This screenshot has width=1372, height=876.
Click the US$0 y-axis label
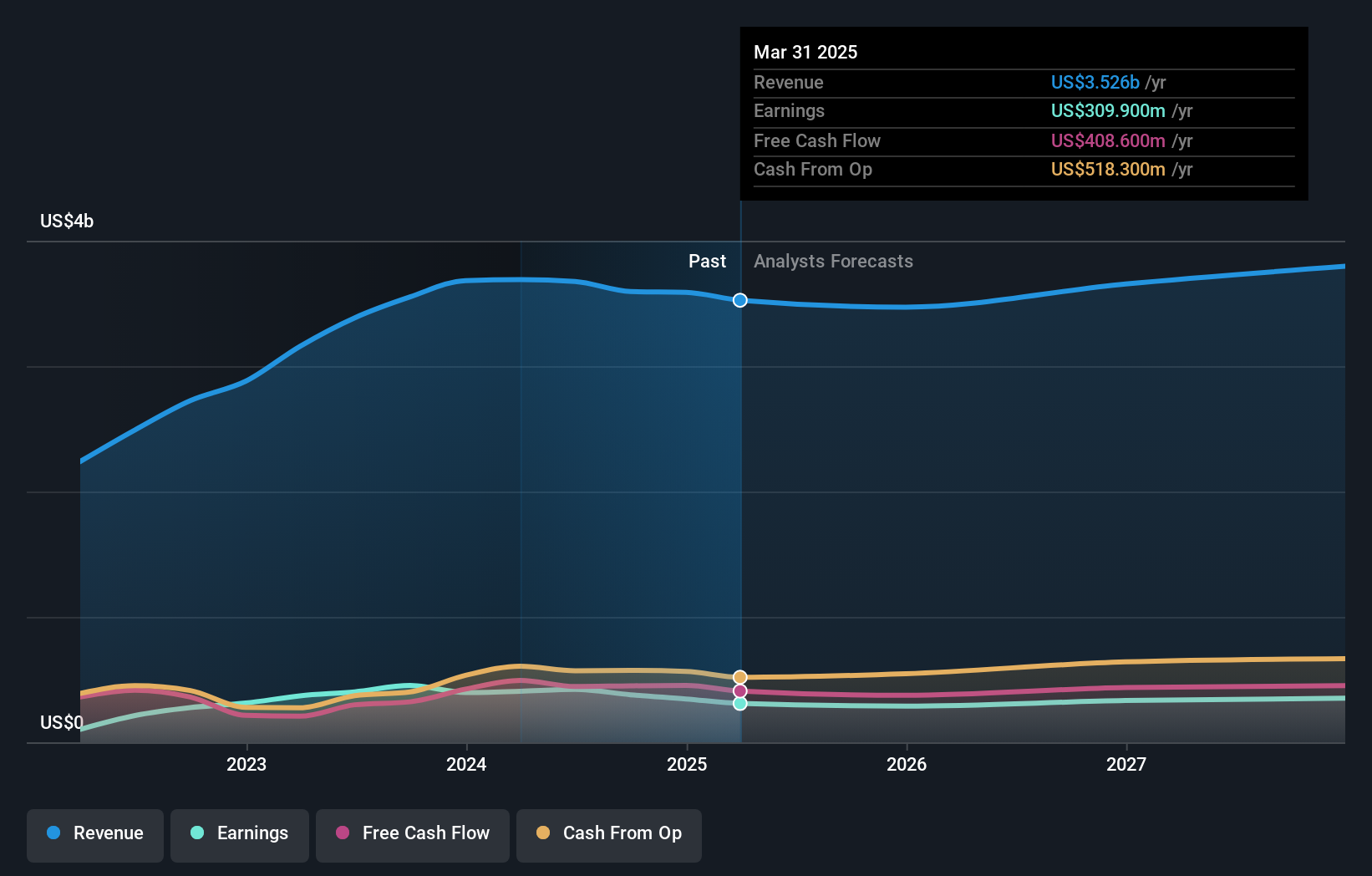pyautogui.click(x=62, y=722)
